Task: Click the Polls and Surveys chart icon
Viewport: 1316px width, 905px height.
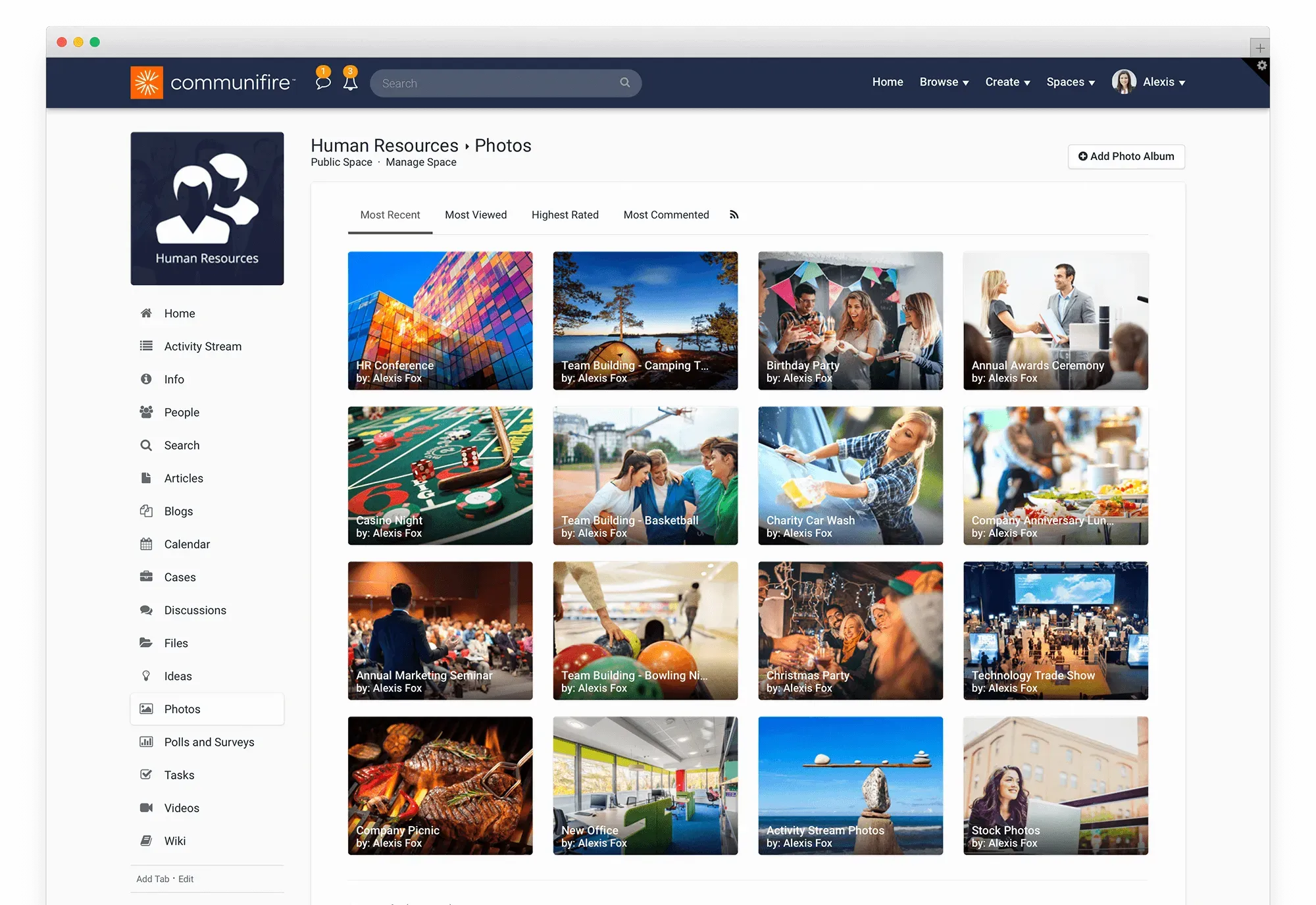Action: (146, 742)
